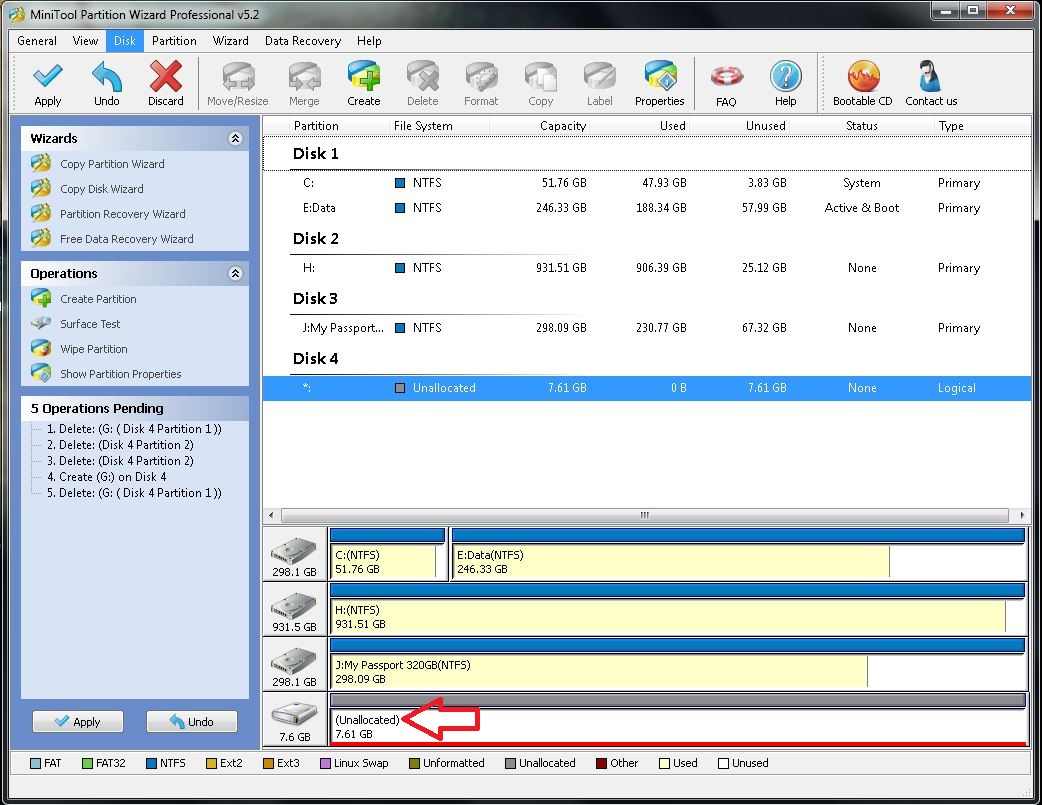
Task: Open the Data Recovery menu
Action: click(x=302, y=41)
